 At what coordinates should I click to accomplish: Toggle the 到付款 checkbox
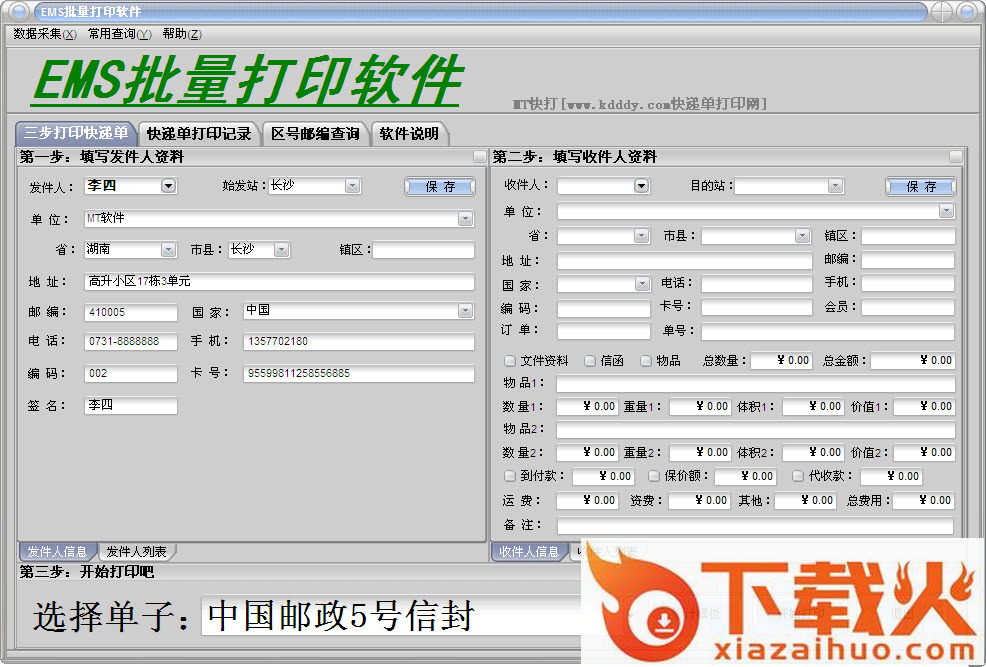click(510, 476)
